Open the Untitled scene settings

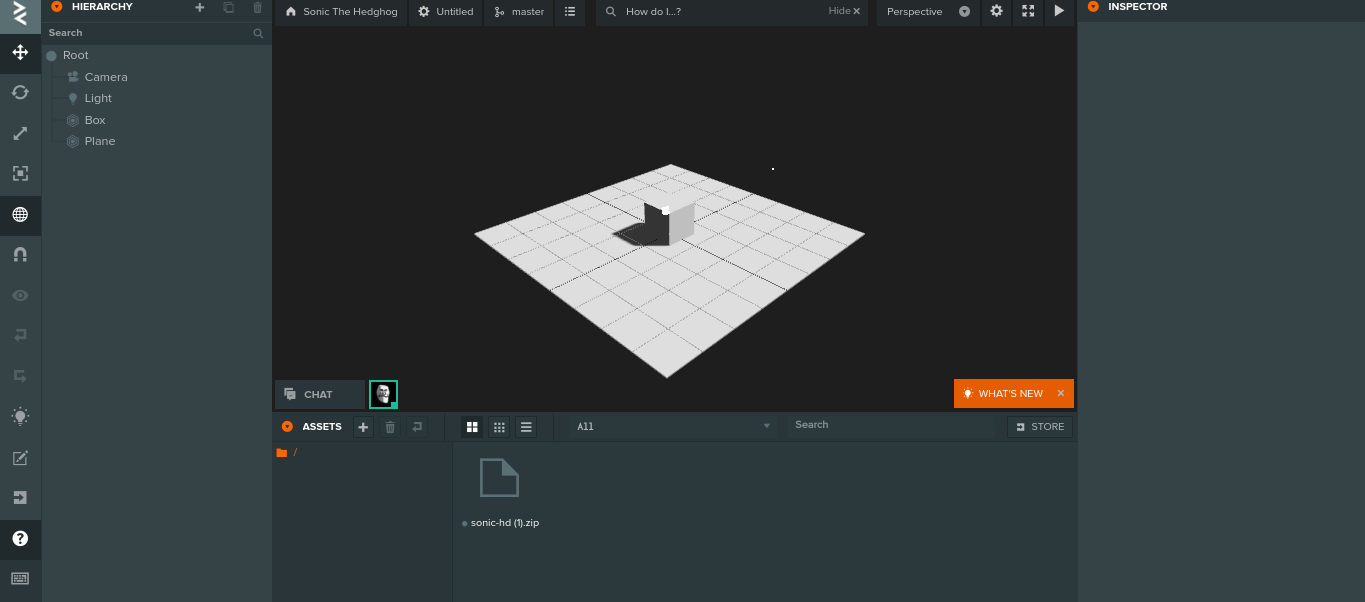pos(445,12)
